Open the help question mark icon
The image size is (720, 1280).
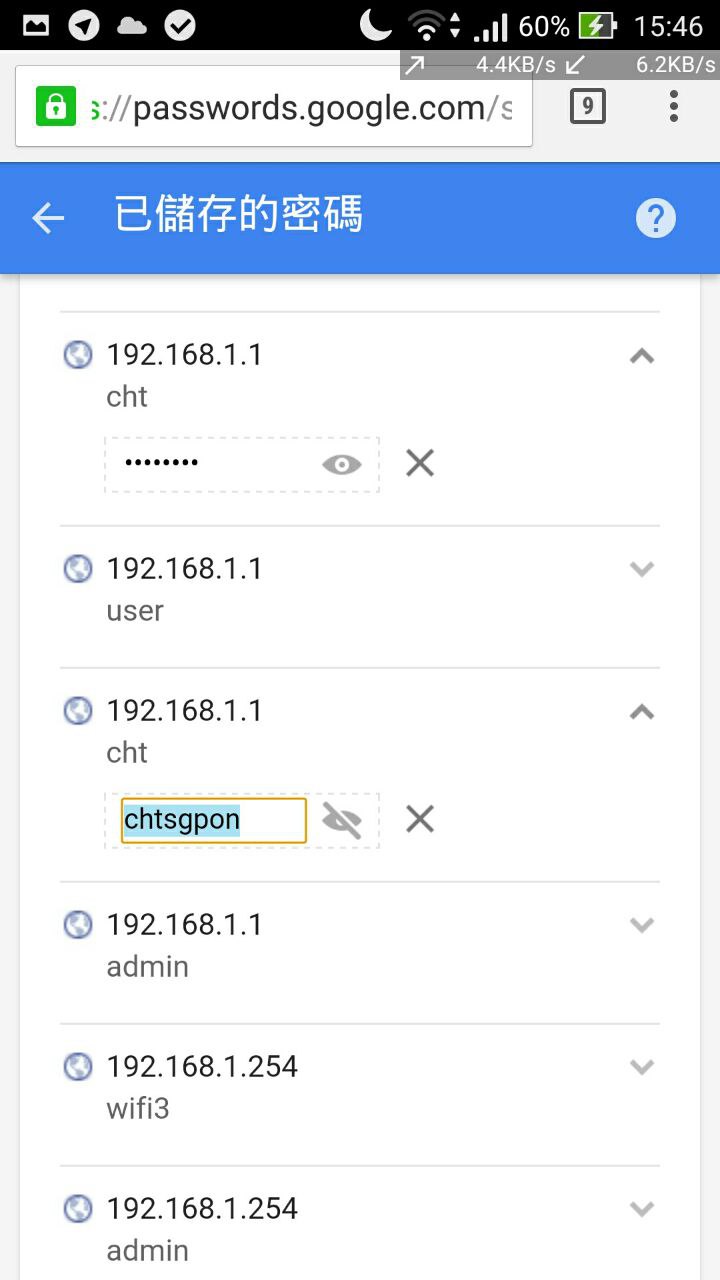point(656,218)
